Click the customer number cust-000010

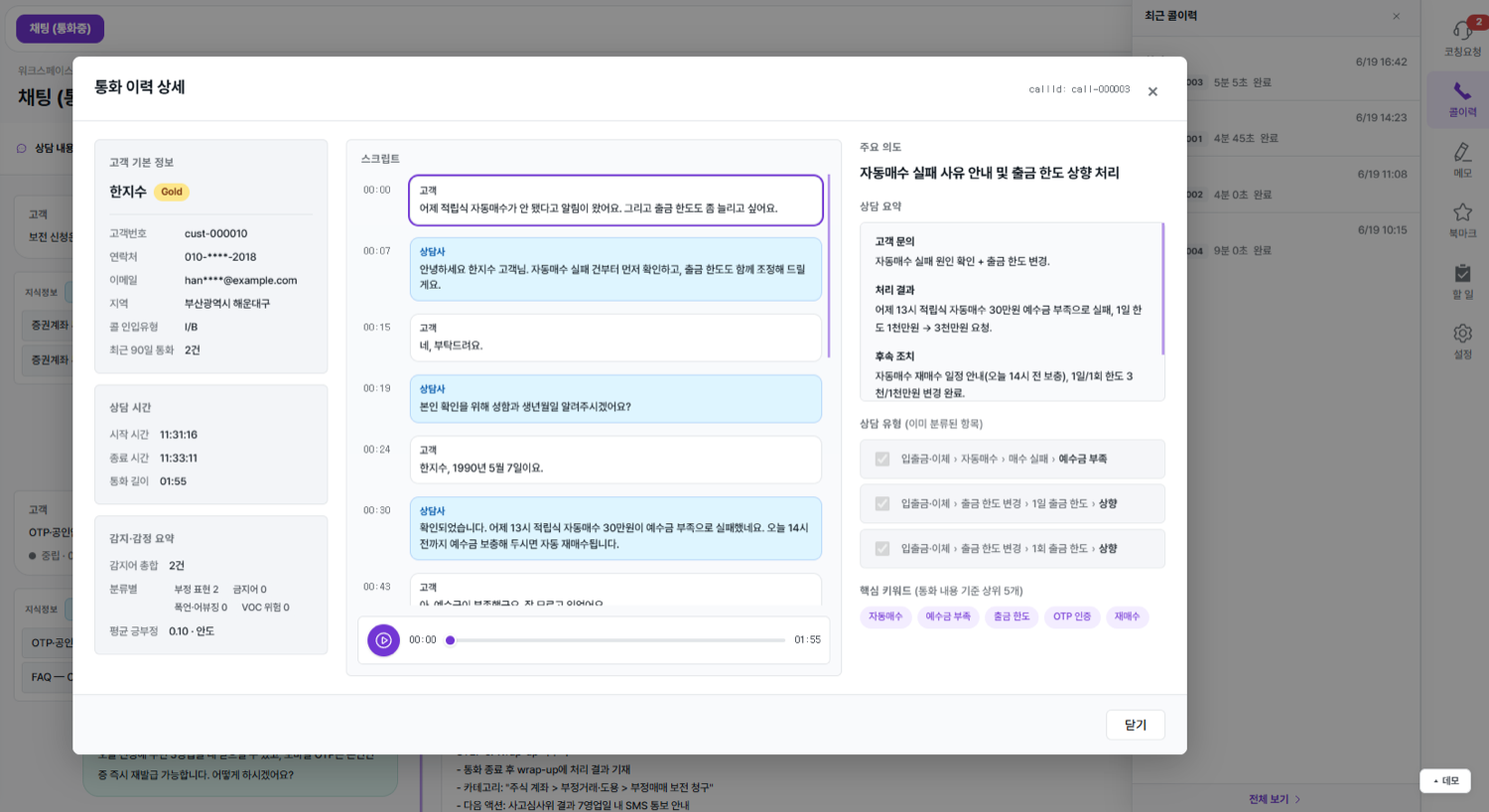tap(215, 233)
